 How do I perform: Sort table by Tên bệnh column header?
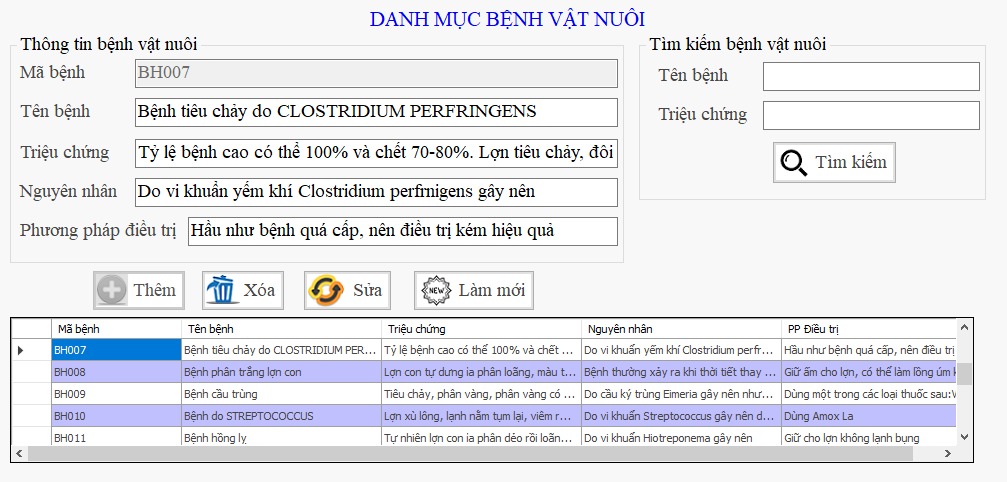click(281, 329)
